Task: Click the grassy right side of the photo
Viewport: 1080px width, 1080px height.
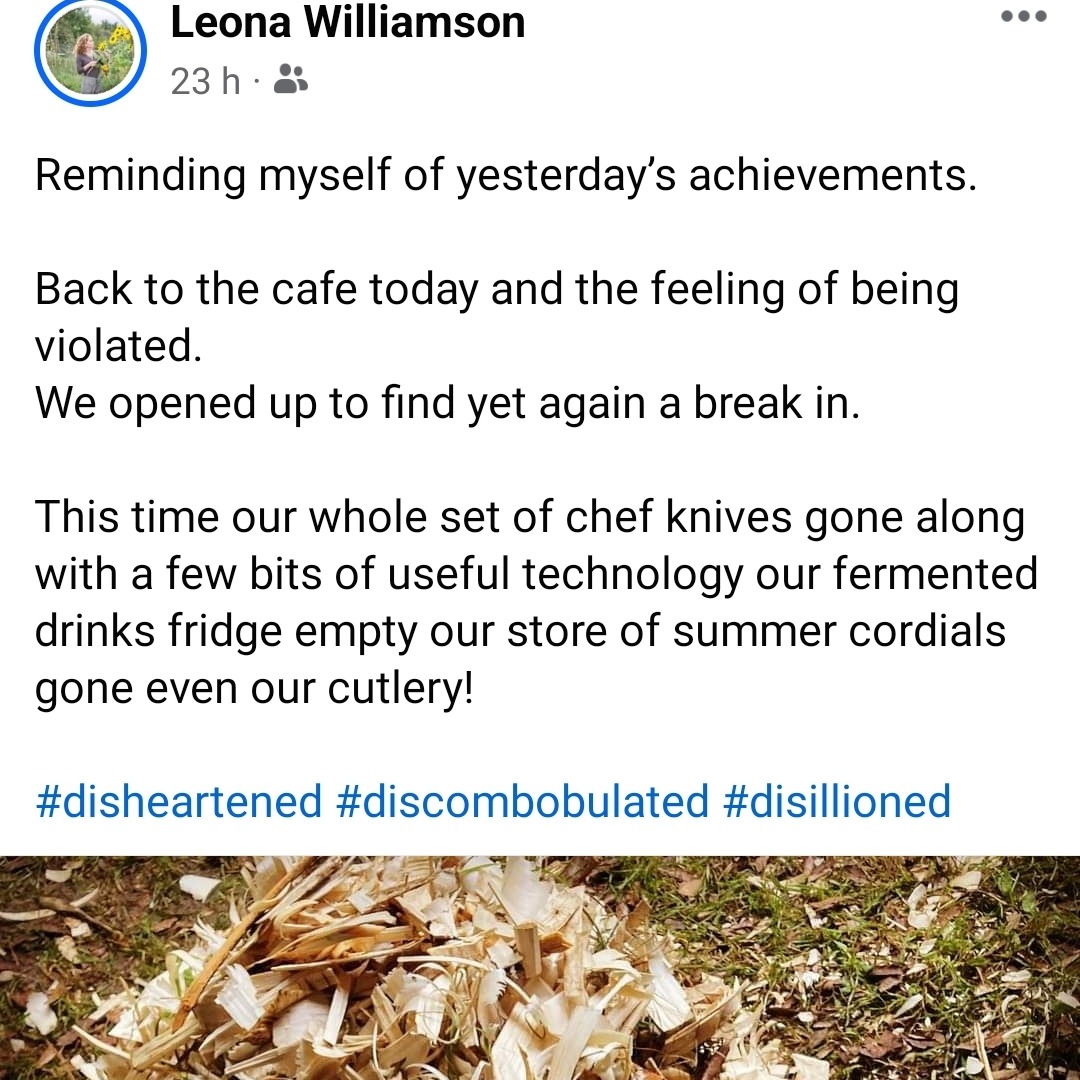Action: pos(960,960)
